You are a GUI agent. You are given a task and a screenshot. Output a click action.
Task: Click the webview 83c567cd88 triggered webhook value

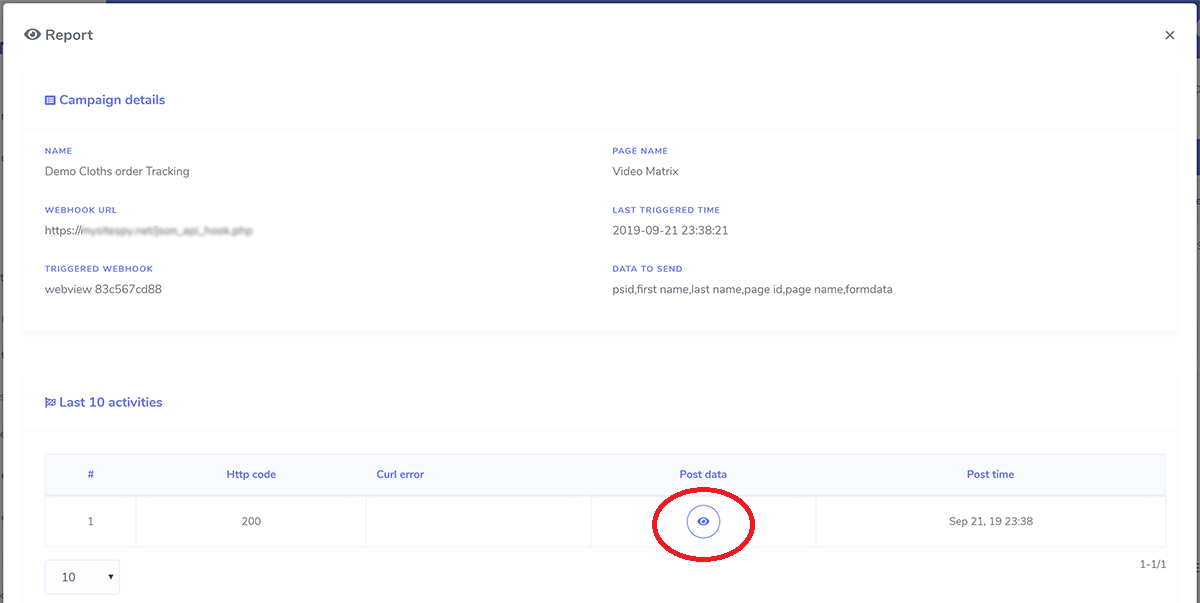click(105, 288)
